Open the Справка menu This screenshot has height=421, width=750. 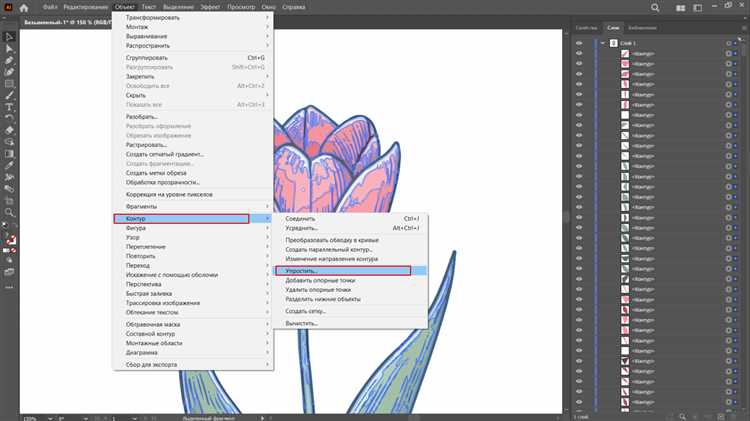tap(294, 7)
